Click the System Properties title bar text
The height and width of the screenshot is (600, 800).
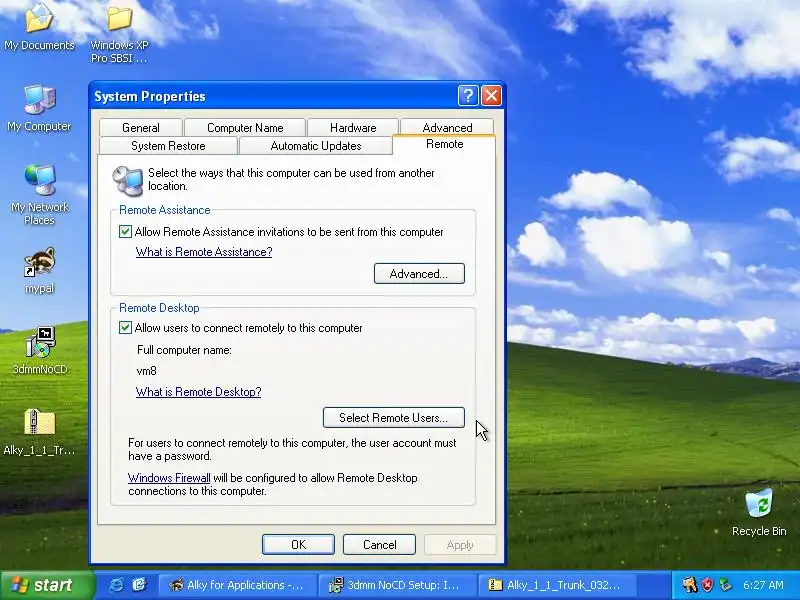click(149, 96)
